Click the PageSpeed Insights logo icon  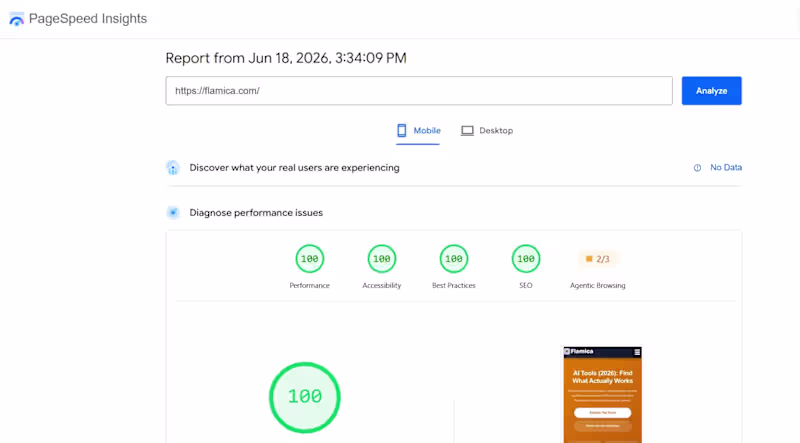coord(16,19)
